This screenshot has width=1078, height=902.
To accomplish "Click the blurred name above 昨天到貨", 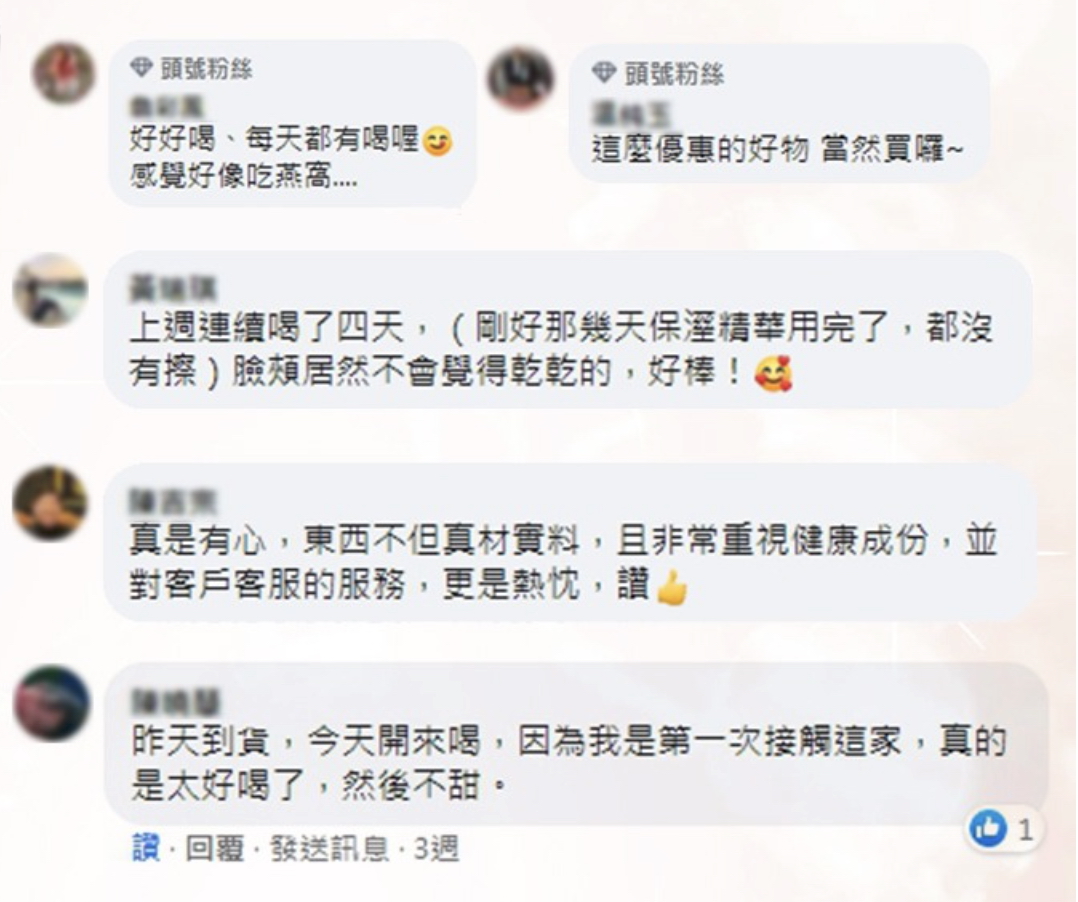I will tap(176, 703).
